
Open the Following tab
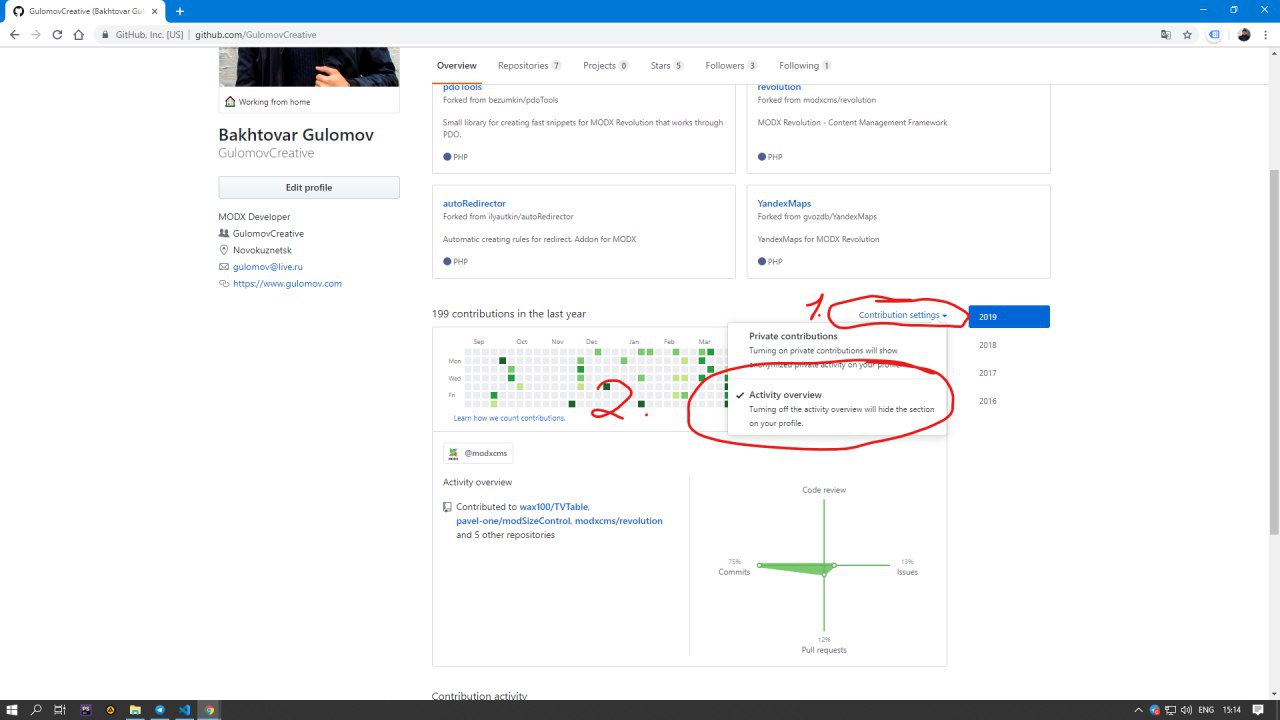click(805, 66)
